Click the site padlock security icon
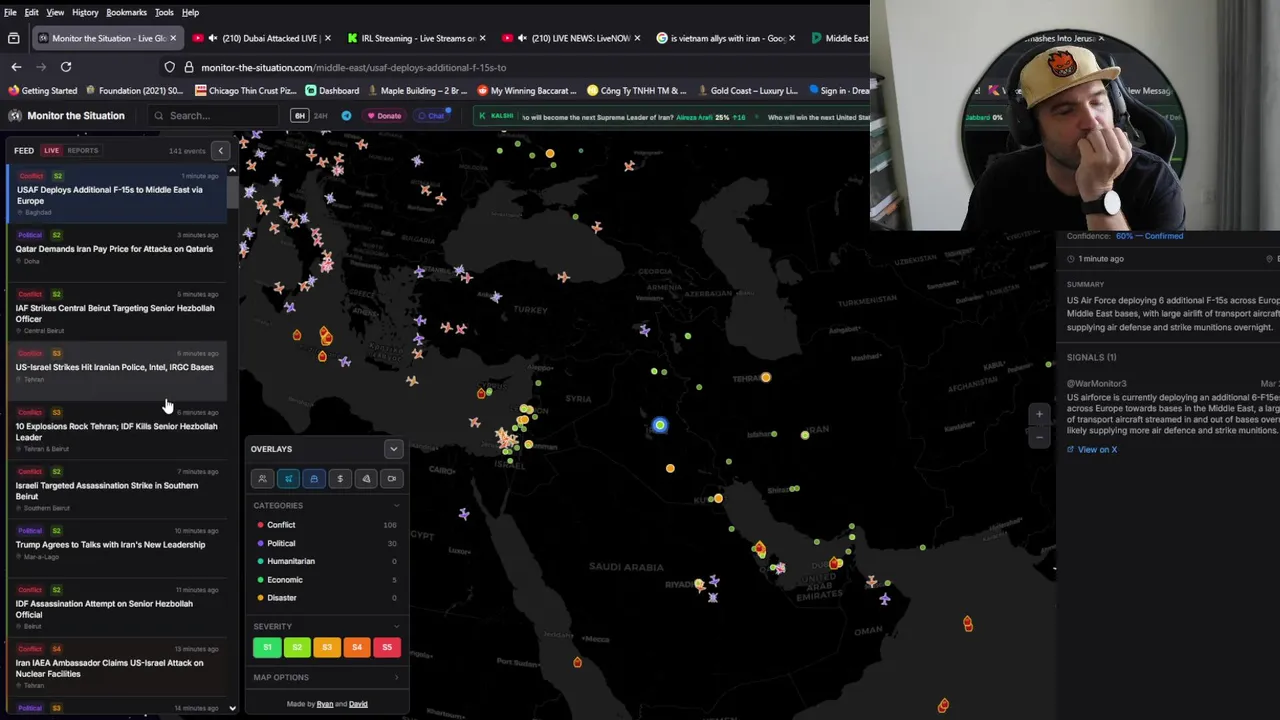Viewport: 1280px width, 720px height. pyautogui.click(x=188, y=67)
